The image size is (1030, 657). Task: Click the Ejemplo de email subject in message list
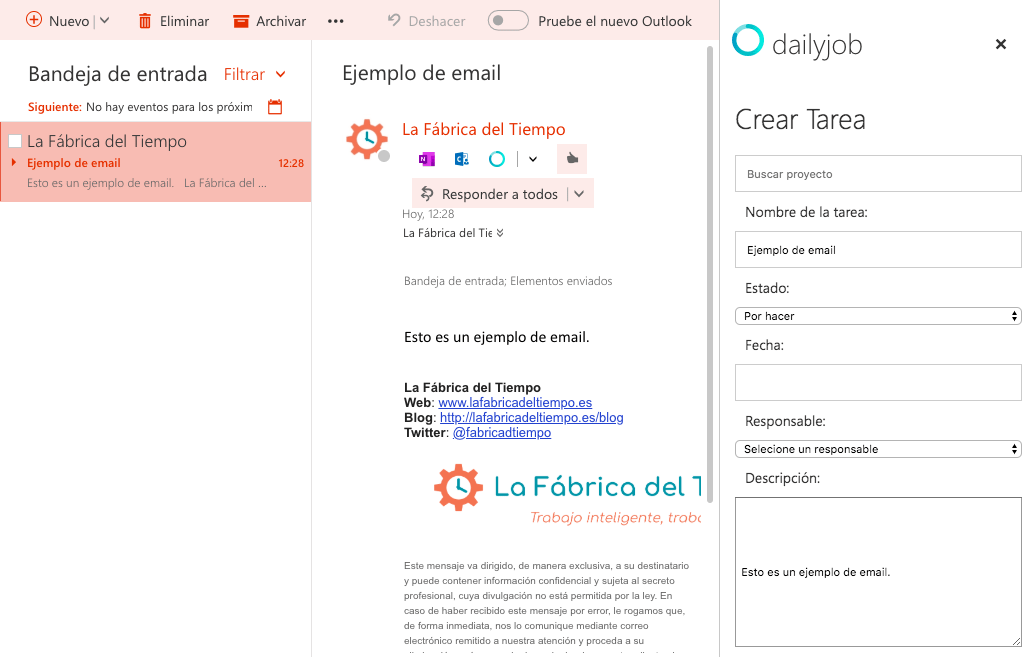(x=74, y=163)
